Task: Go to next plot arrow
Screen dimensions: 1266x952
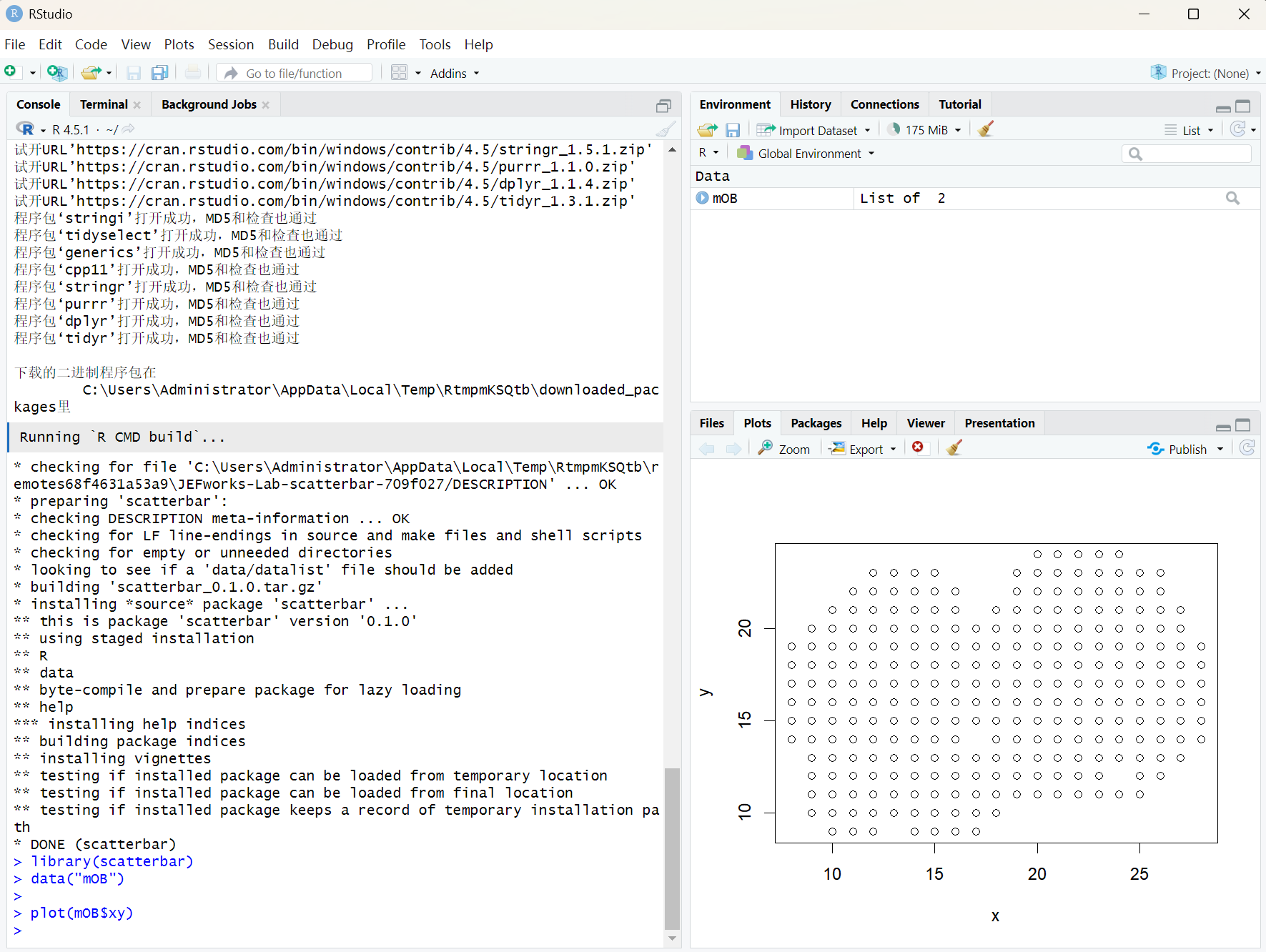Action: (x=733, y=448)
